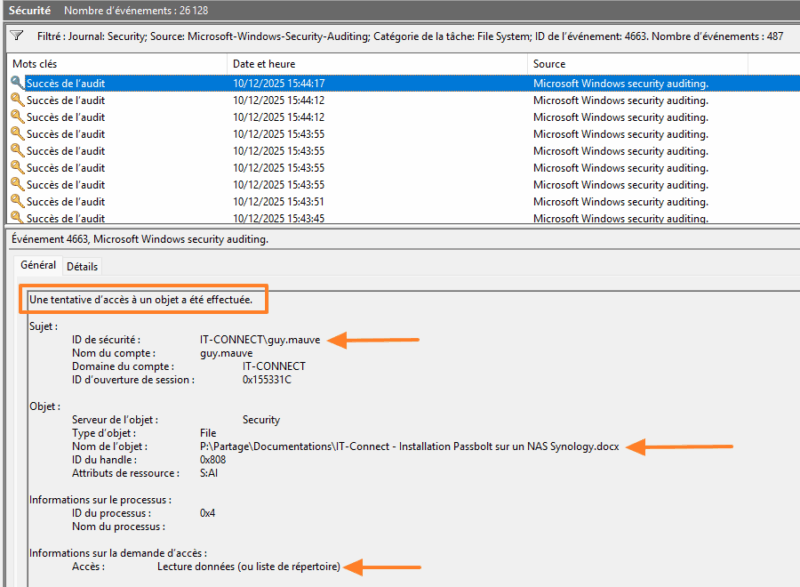The height and width of the screenshot is (587, 800).
Task: Click the key icon of 15:44:17 event
Action: (x=17, y=83)
